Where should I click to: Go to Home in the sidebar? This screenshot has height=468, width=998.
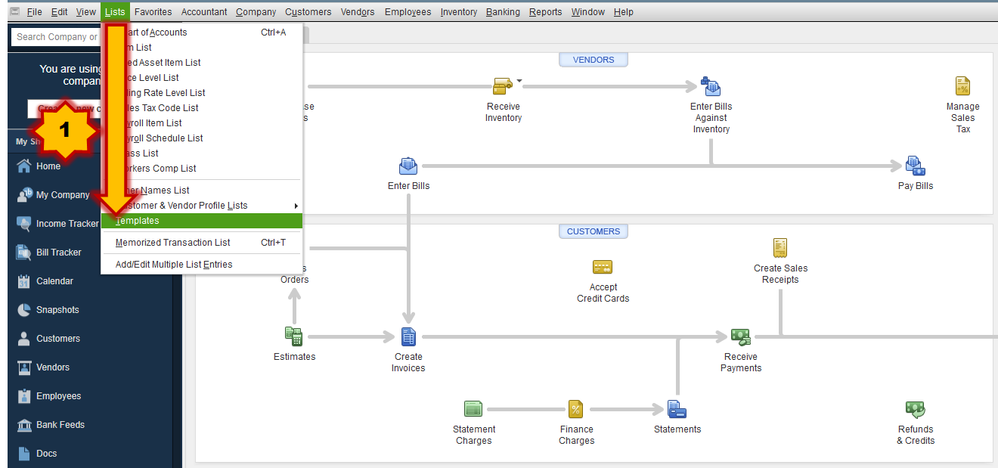click(48, 166)
